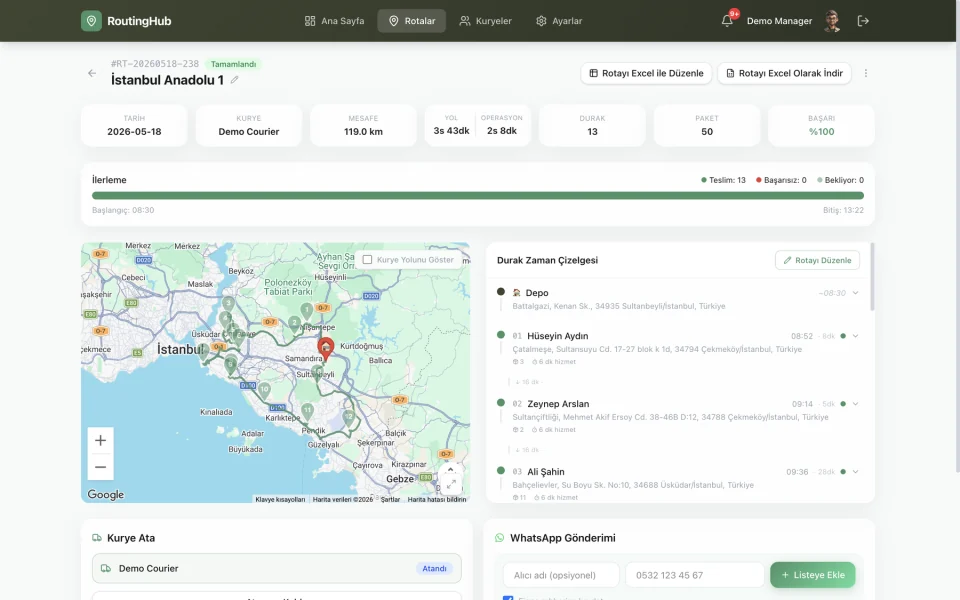Toggle Kurye Yolunu Göster checkbox
Image resolution: width=960 pixels, height=600 pixels.
[367, 260]
